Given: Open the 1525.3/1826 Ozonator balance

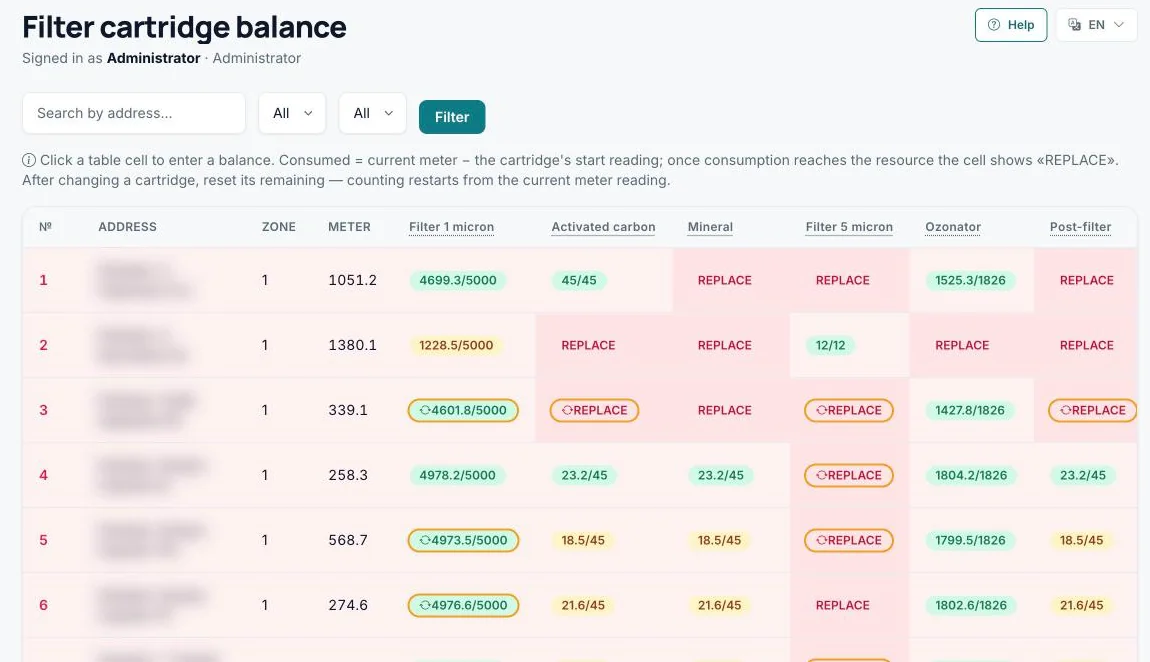Looking at the screenshot, I should (970, 280).
